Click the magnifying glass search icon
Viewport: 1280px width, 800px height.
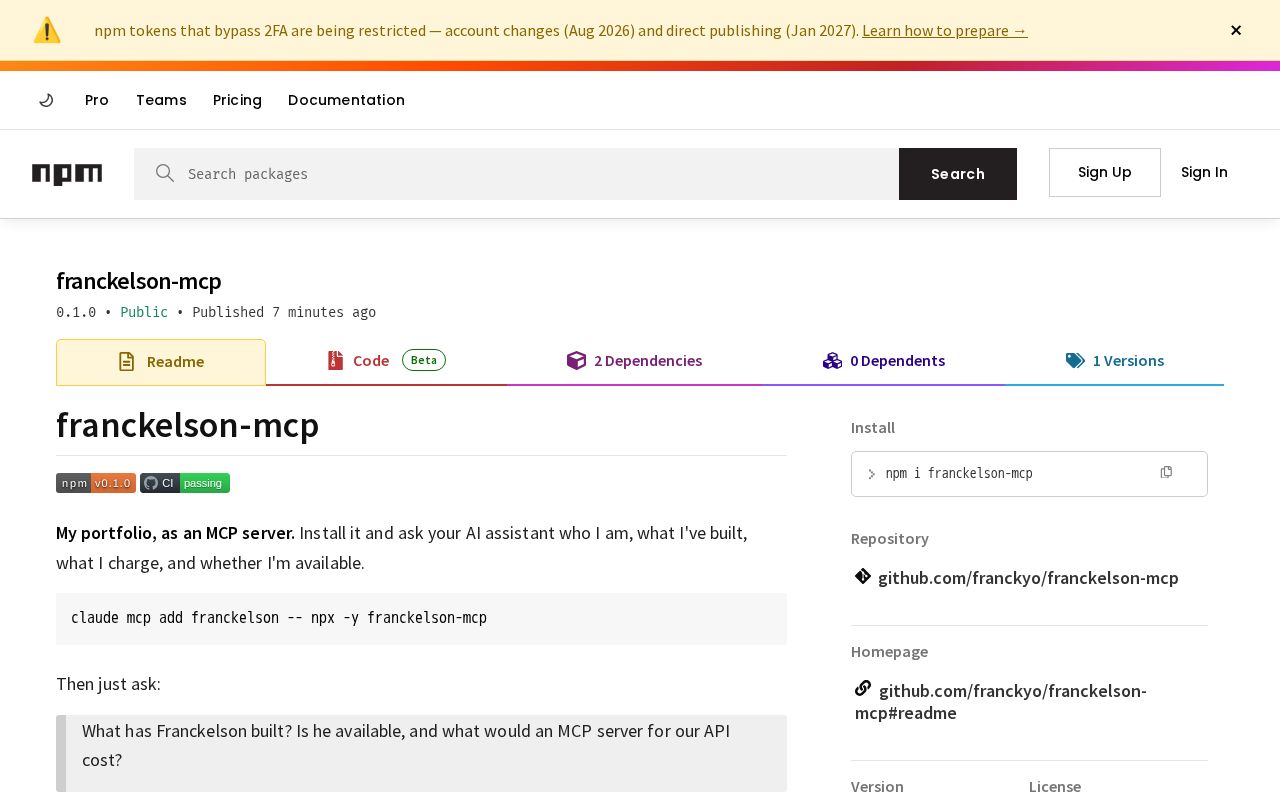[x=165, y=173]
